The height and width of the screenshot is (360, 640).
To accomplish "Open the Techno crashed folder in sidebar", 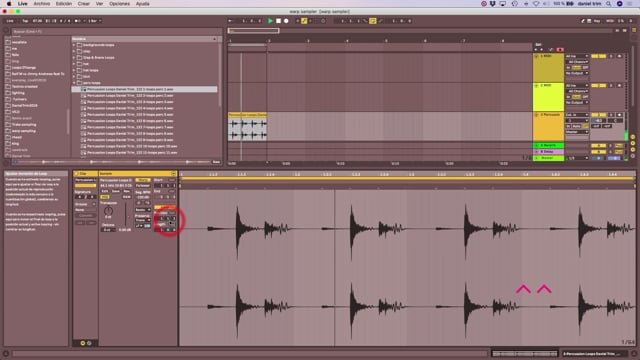I will [24, 87].
